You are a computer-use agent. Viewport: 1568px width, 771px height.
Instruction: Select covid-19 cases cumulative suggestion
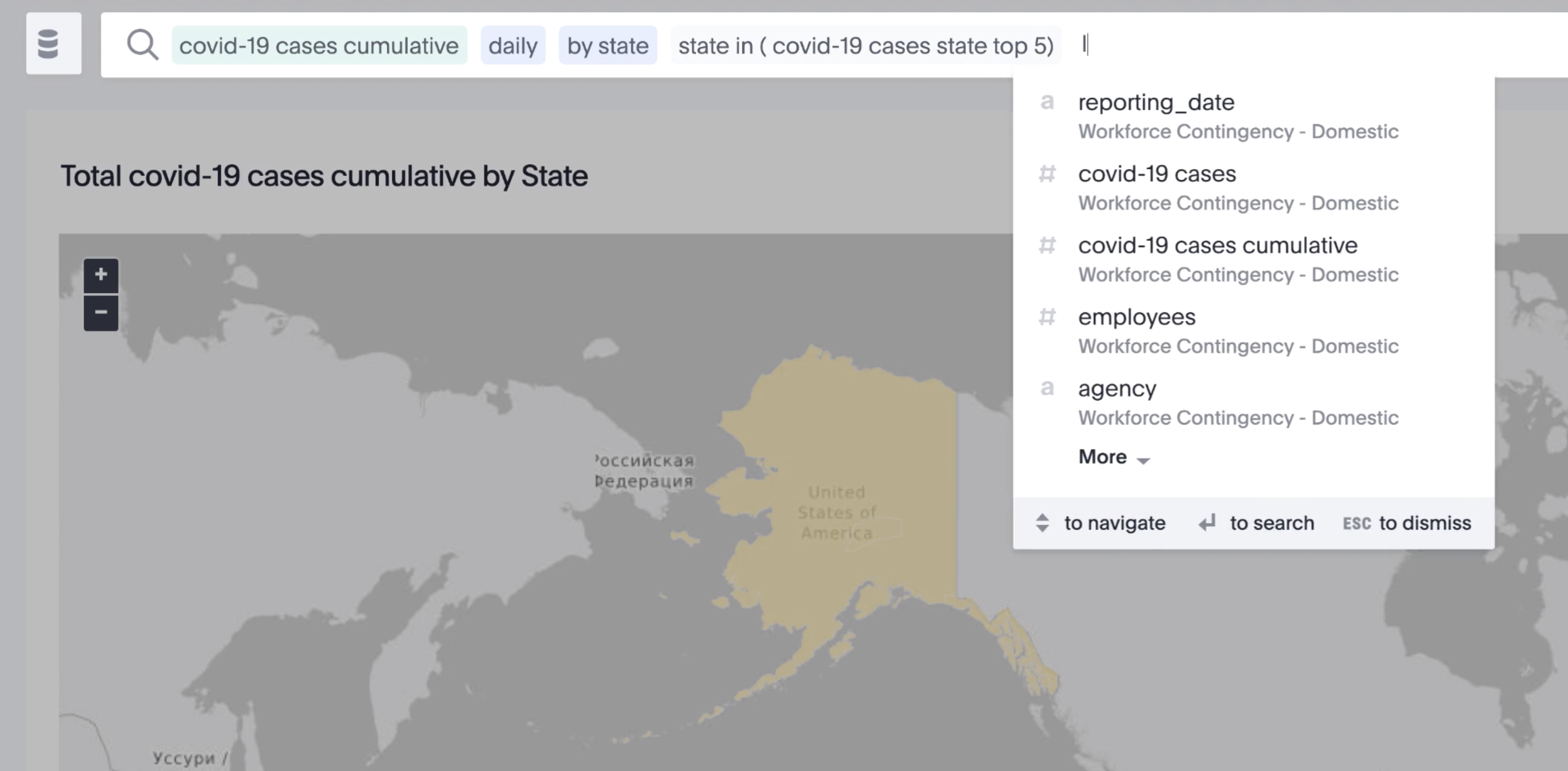(x=1217, y=245)
